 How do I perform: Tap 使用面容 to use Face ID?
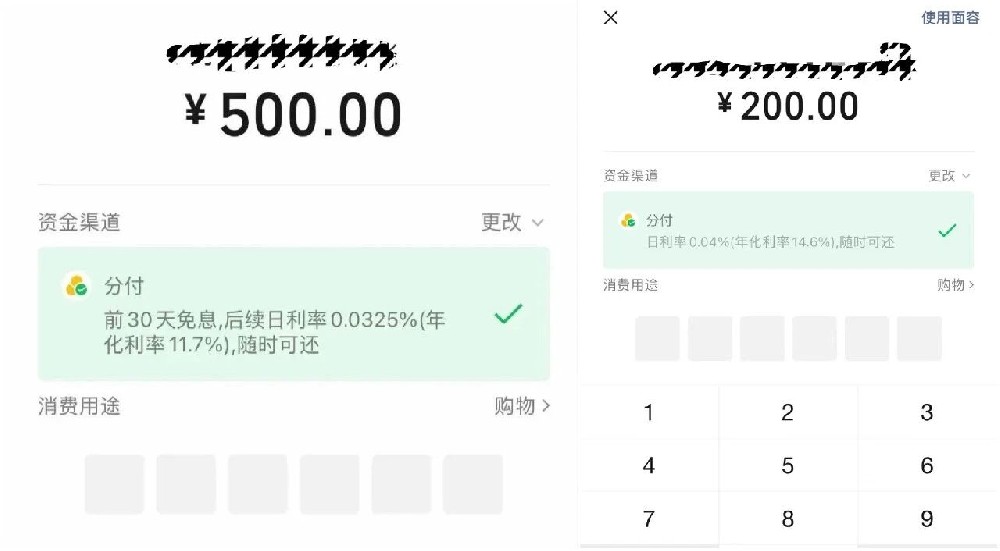(x=950, y=18)
